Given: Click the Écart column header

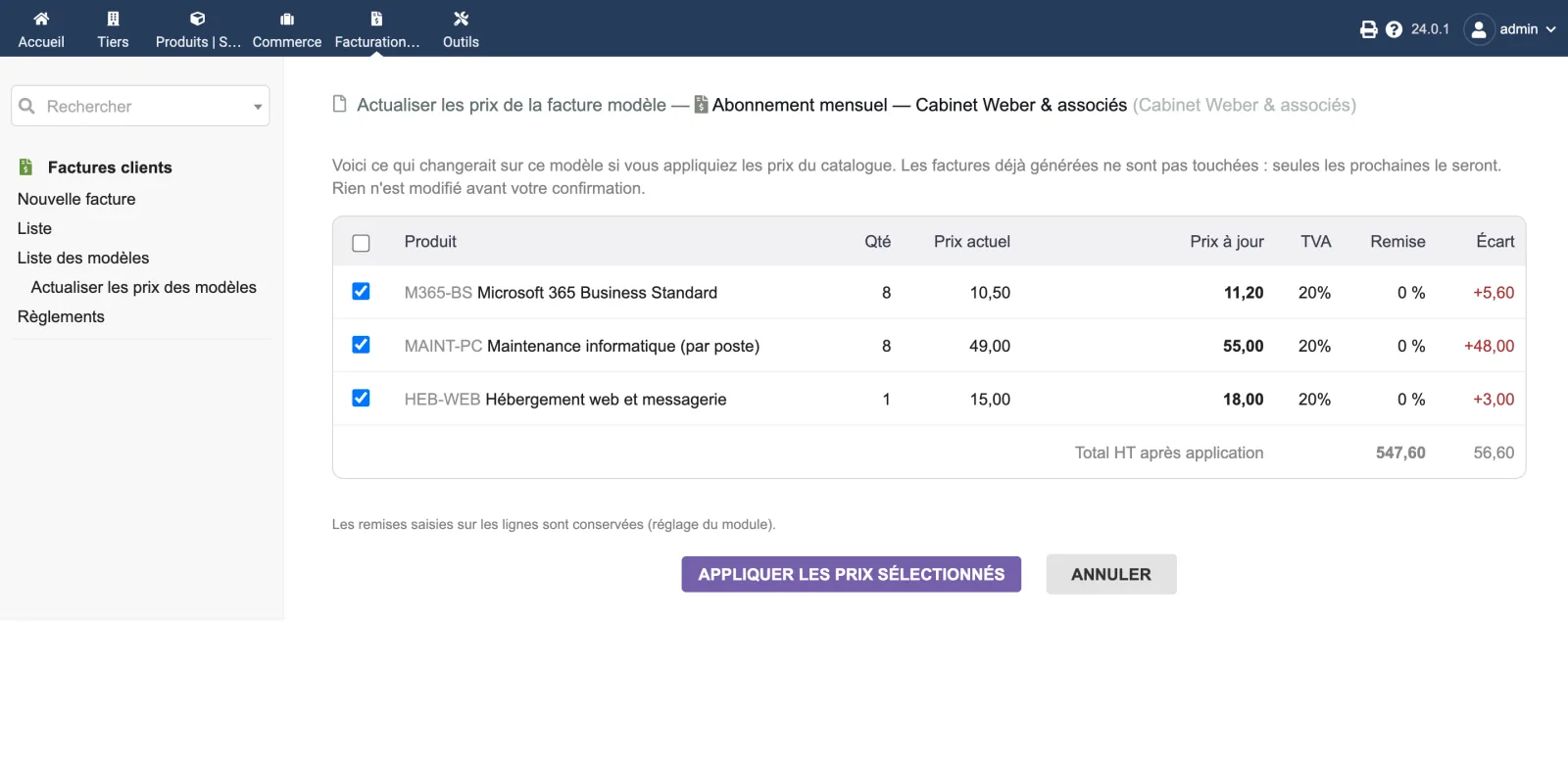Looking at the screenshot, I should [x=1495, y=242].
